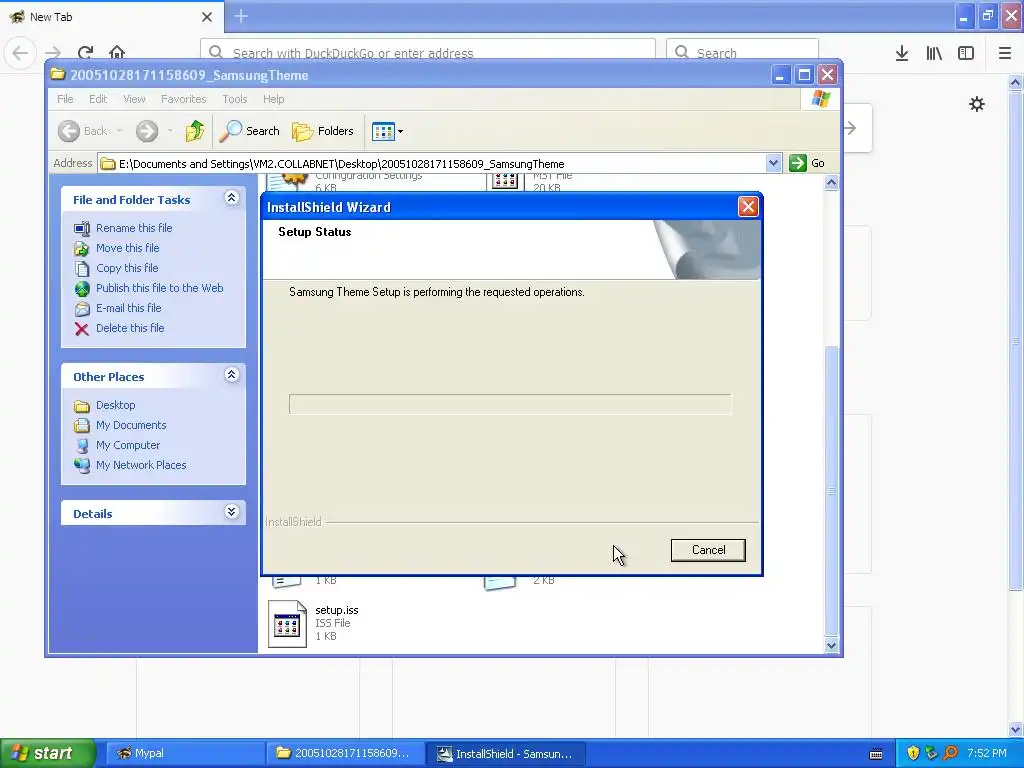
Task: Open new tab settings gear
Action: [x=976, y=104]
